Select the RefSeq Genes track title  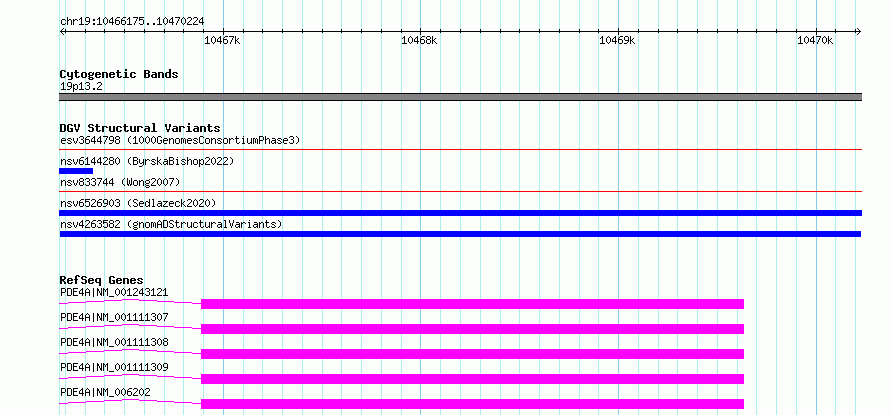pos(102,280)
